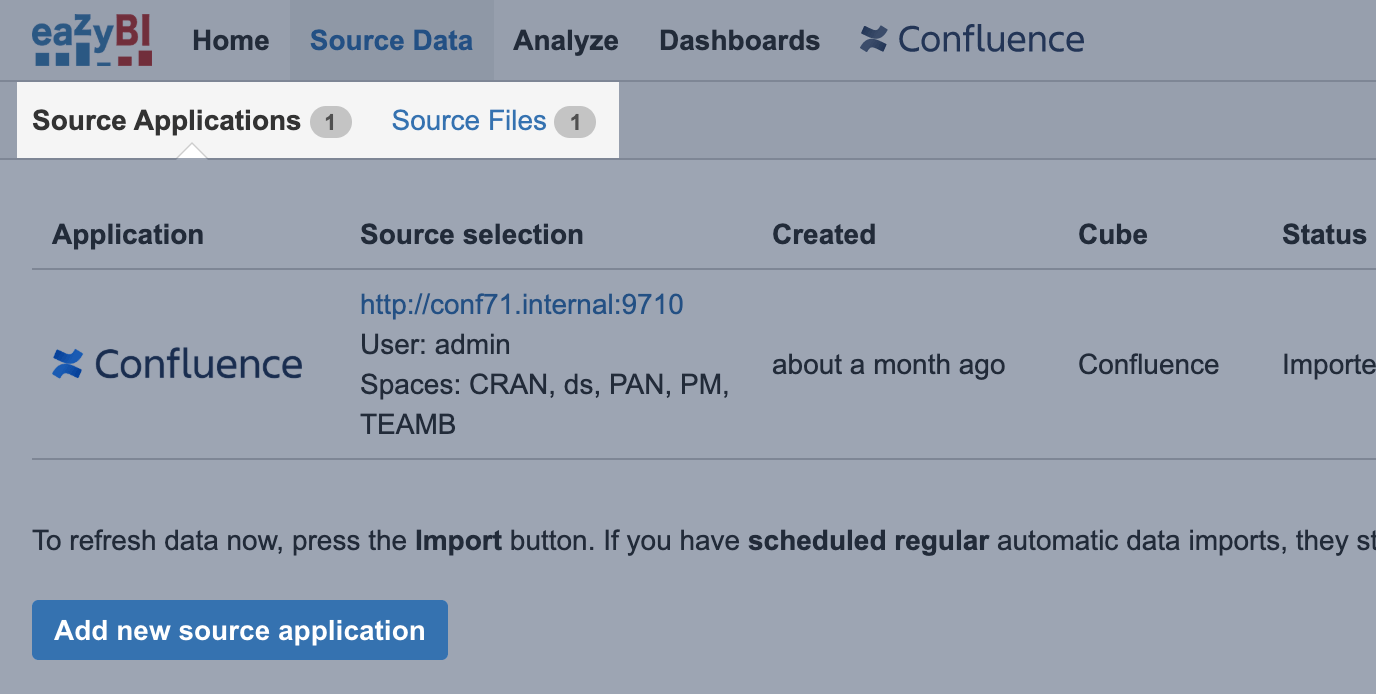Viewport: 1376px width, 694px height.
Task: Go to the Analyze section
Action: [566, 41]
